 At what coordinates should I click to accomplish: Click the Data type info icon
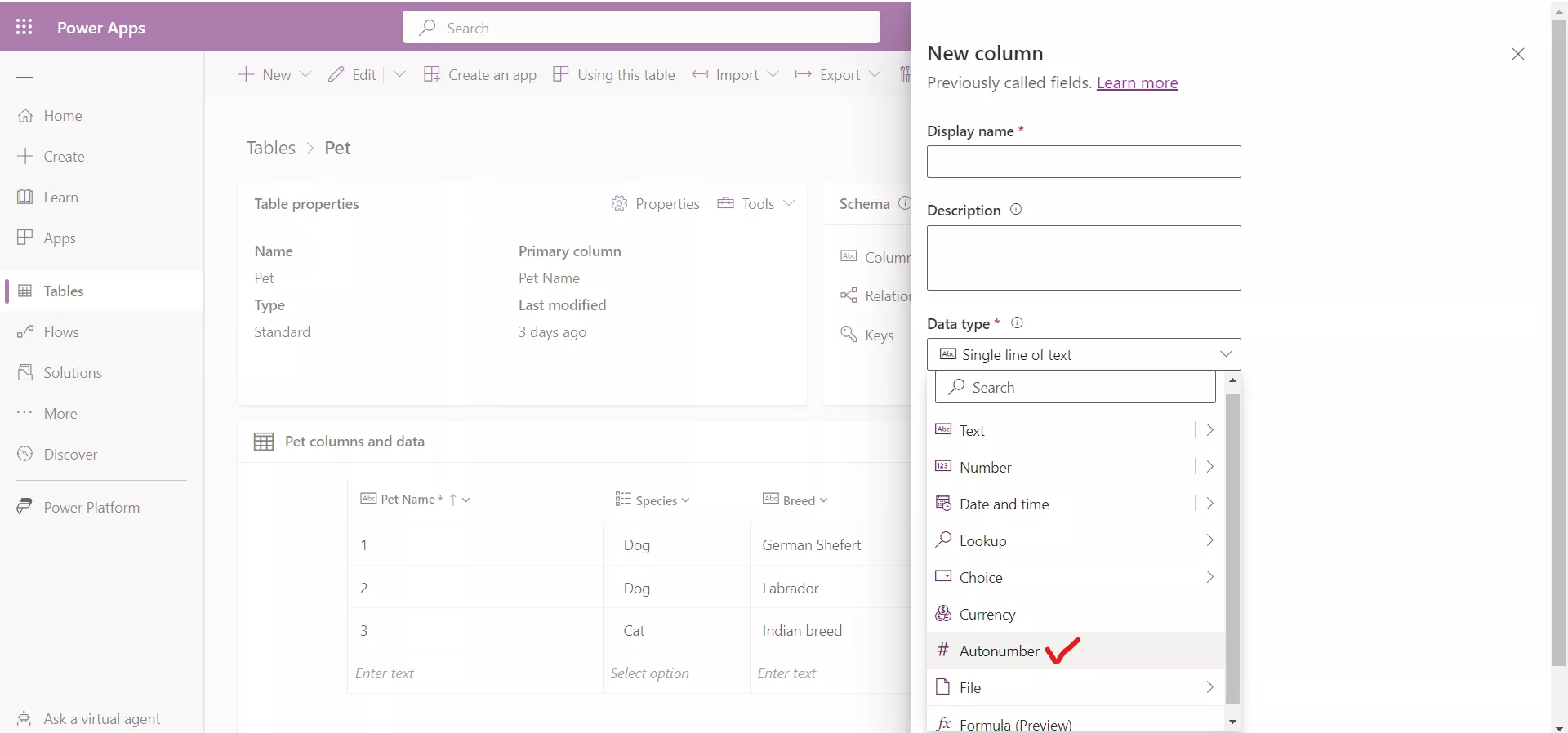click(x=1017, y=322)
